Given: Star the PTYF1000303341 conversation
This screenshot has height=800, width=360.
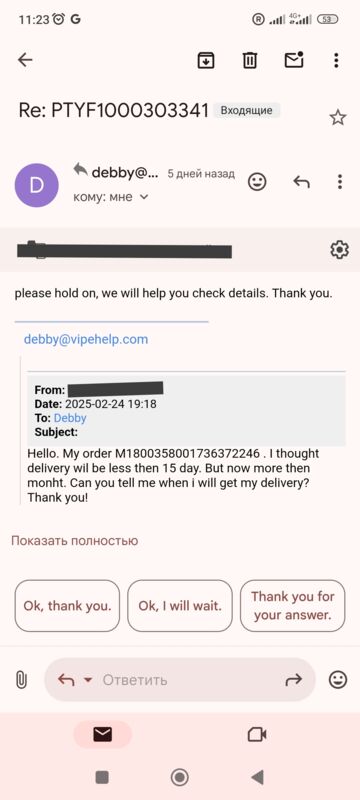Looking at the screenshot, I should 338,118.
